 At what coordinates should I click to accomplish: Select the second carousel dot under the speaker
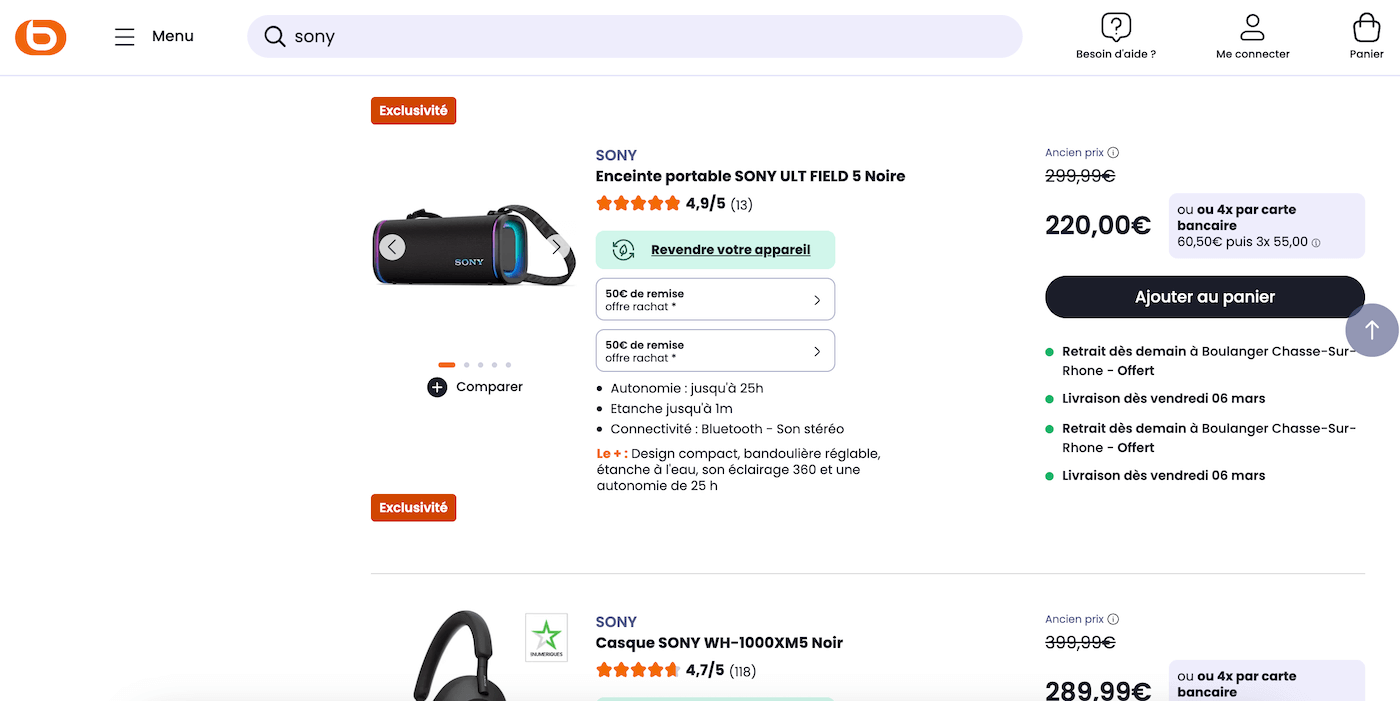466,364
